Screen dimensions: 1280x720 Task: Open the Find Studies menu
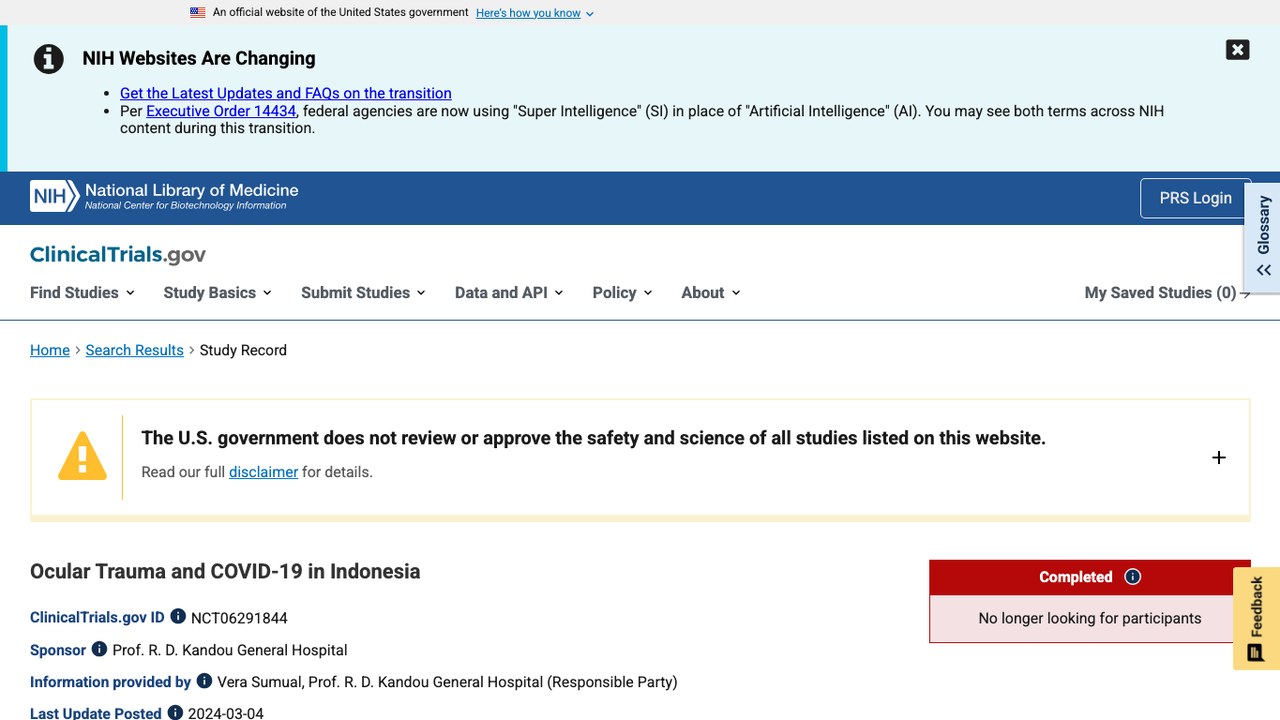click(x=82, y=292)
